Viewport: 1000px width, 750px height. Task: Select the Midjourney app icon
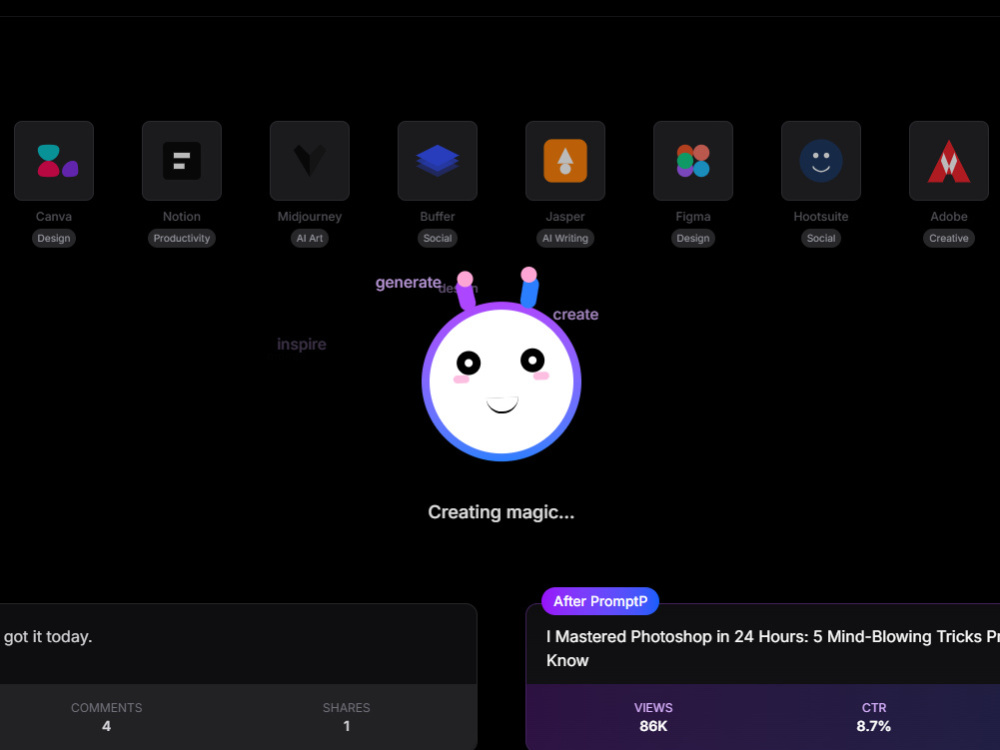[309, 161]
